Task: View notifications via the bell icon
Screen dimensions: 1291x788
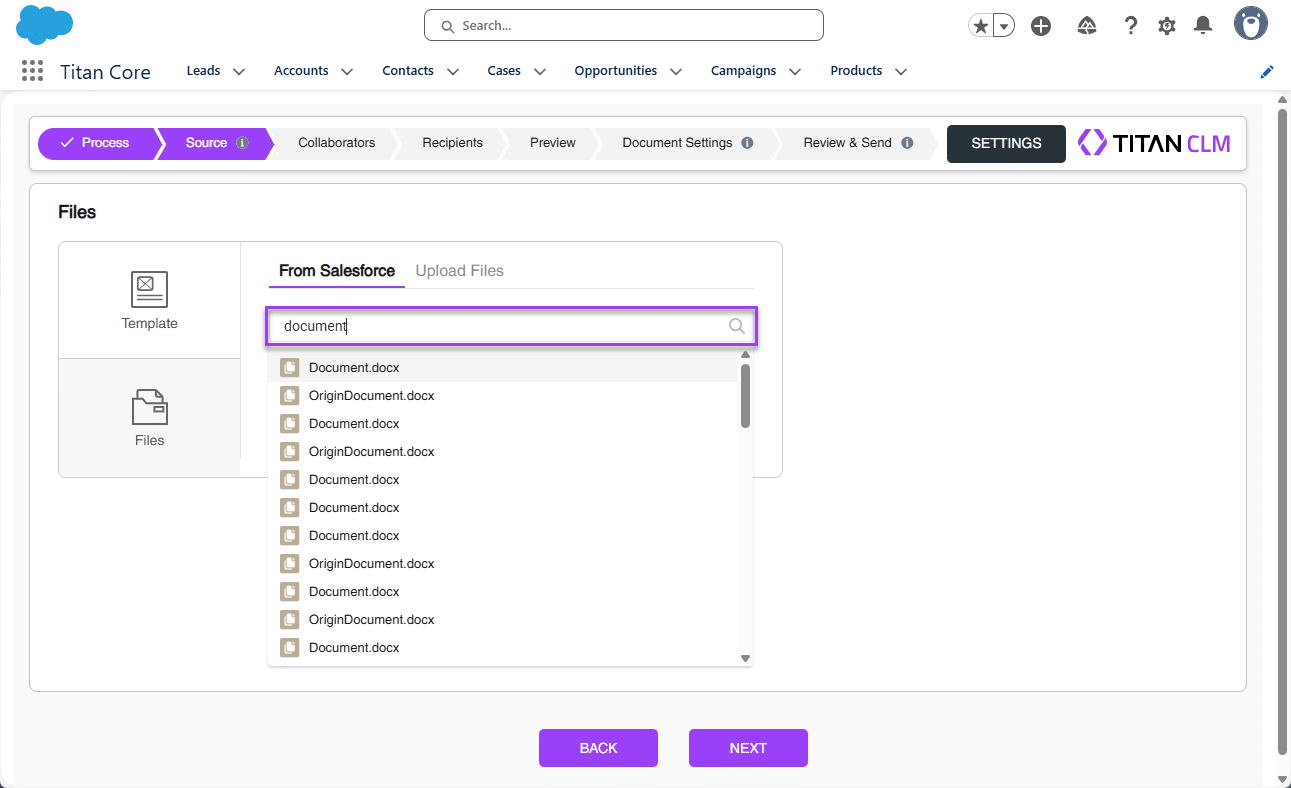Action: tap(1202, 25)
